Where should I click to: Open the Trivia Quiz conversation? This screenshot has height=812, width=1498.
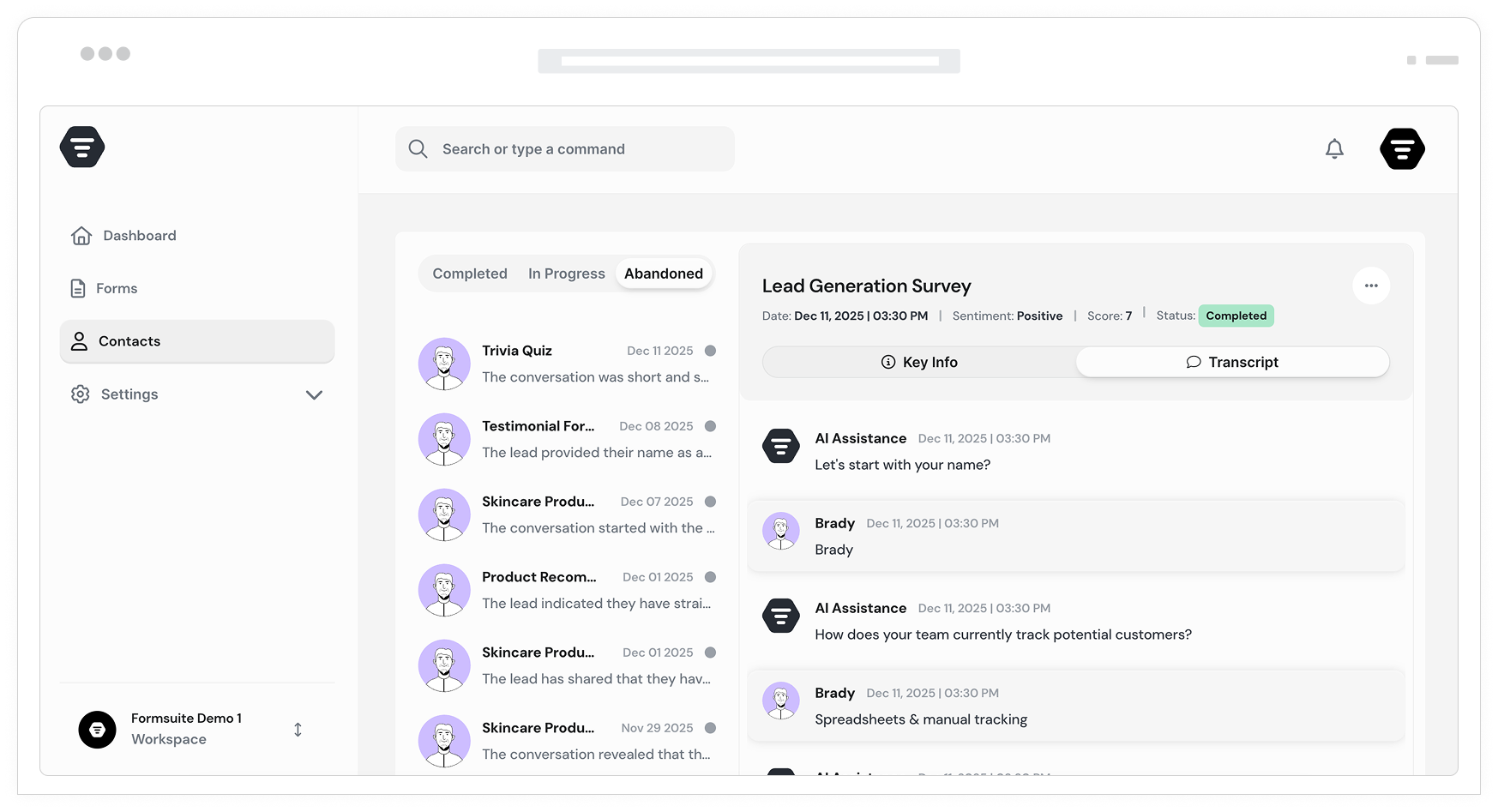pos(566,364)
